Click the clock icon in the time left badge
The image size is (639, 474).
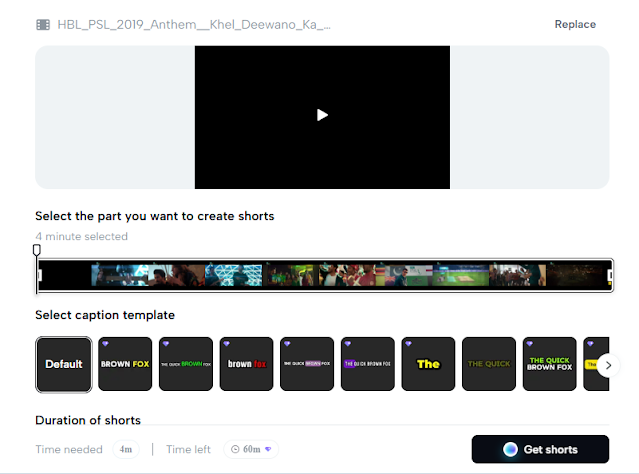point(235,449)
